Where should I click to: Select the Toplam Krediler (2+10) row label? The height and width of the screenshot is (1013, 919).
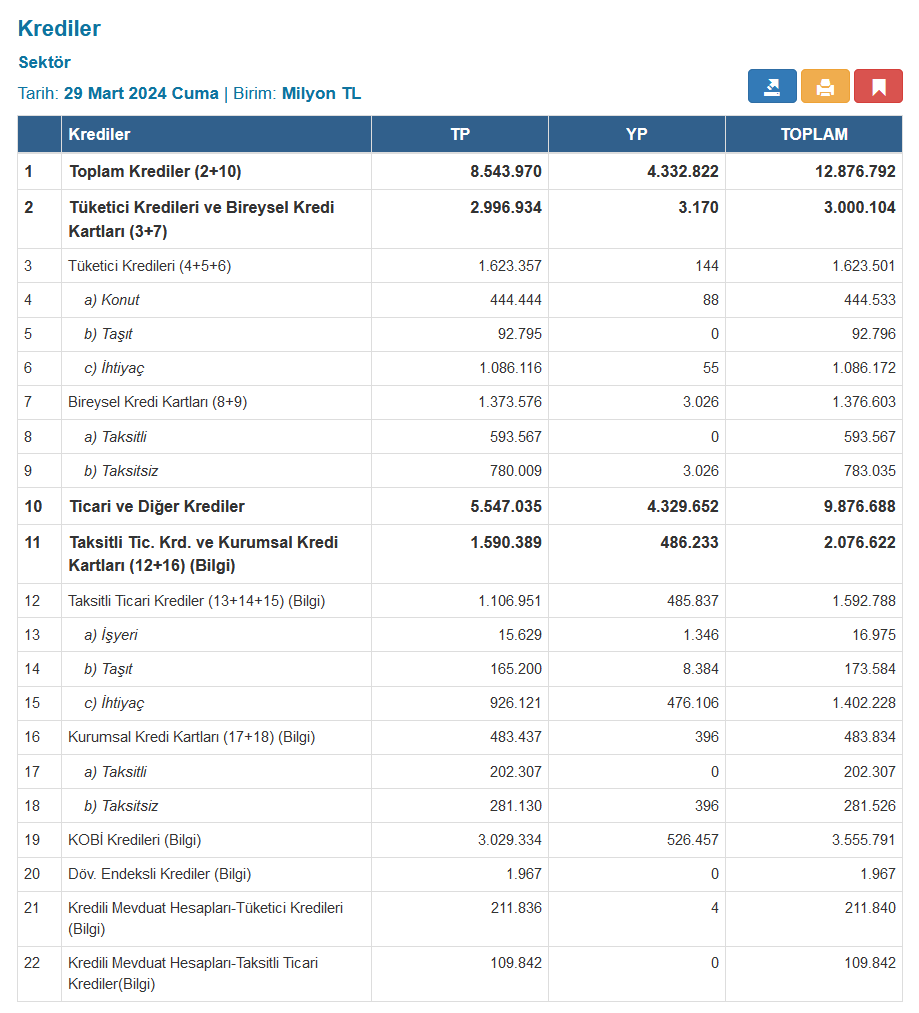(x=155, y=171)
